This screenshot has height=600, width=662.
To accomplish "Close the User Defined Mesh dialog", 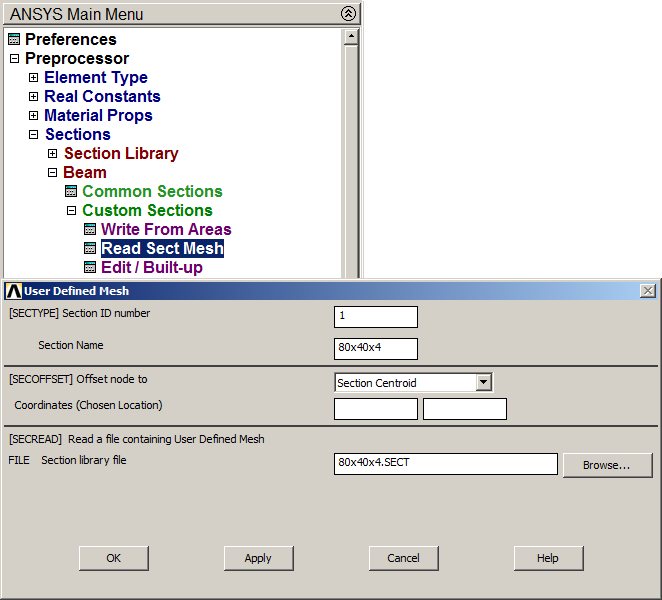I will pos(648,291).
